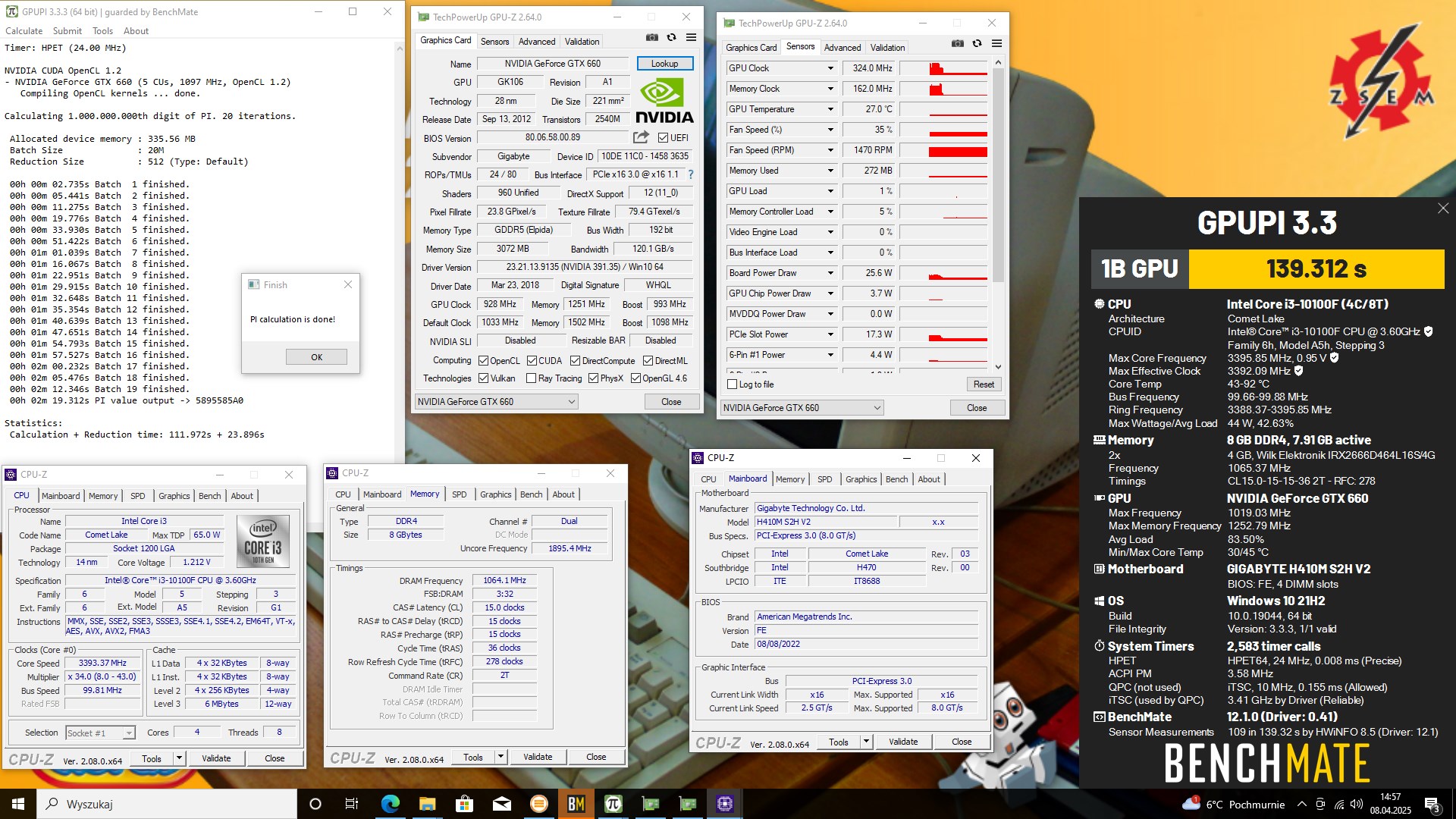The image size is (1456, 819).
Task: Open Calculate menu in GPUPI
Action: 24,31
